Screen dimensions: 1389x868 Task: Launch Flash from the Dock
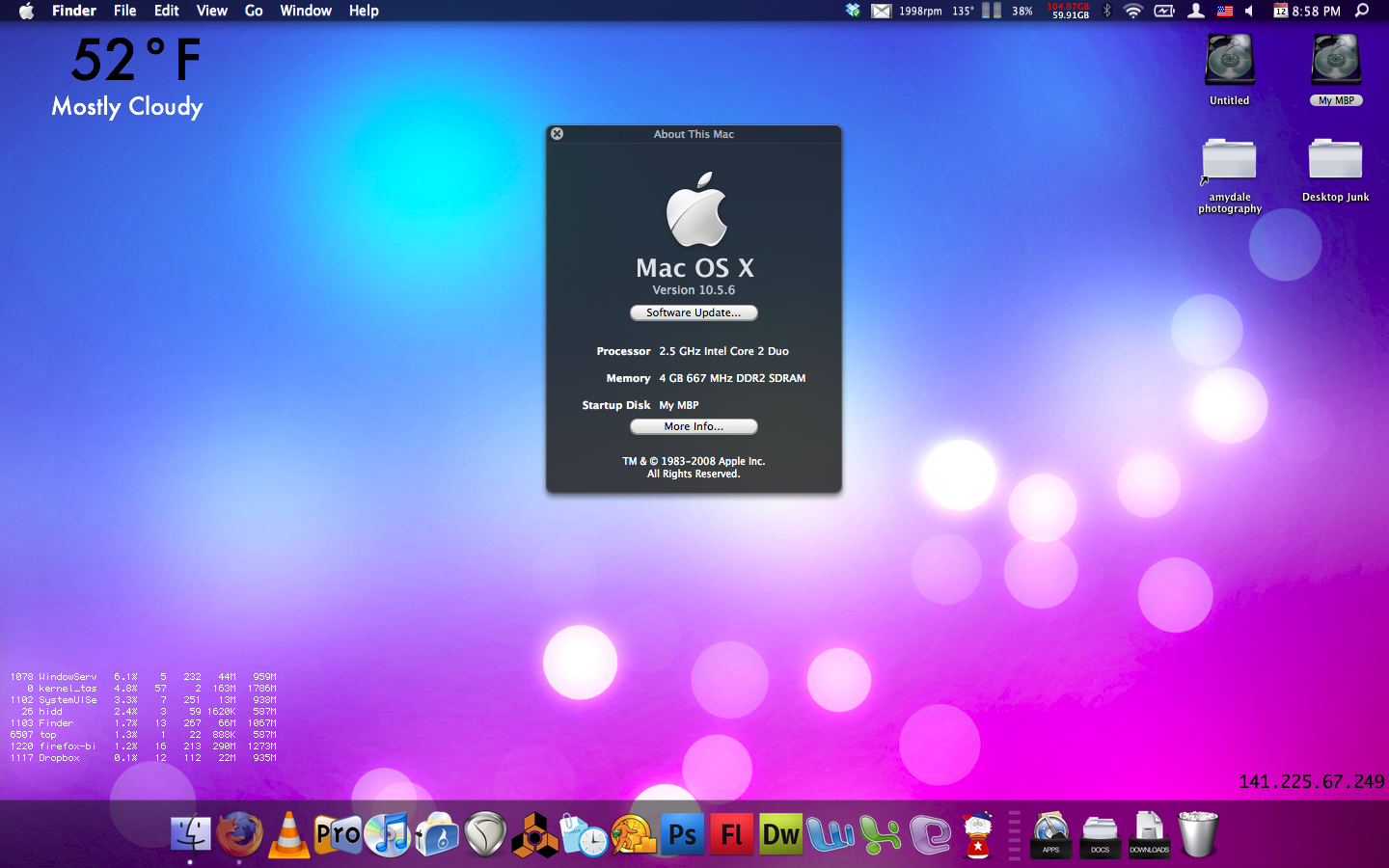point(731,834)
